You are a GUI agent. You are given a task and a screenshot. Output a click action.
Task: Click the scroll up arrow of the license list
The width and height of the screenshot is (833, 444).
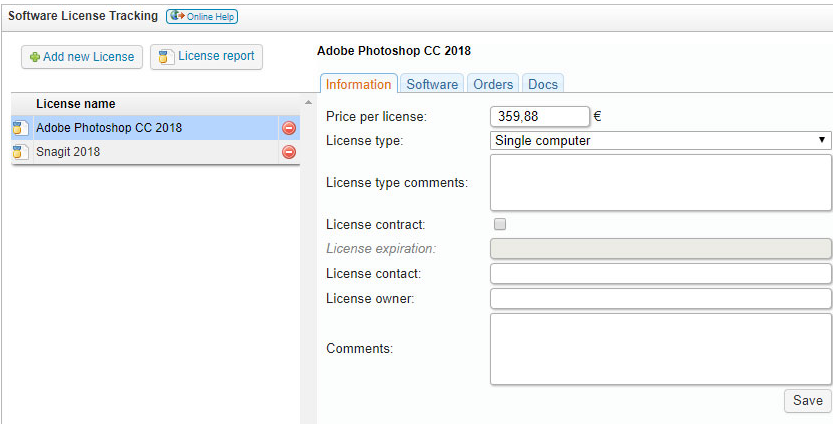[x=308, y=102]
